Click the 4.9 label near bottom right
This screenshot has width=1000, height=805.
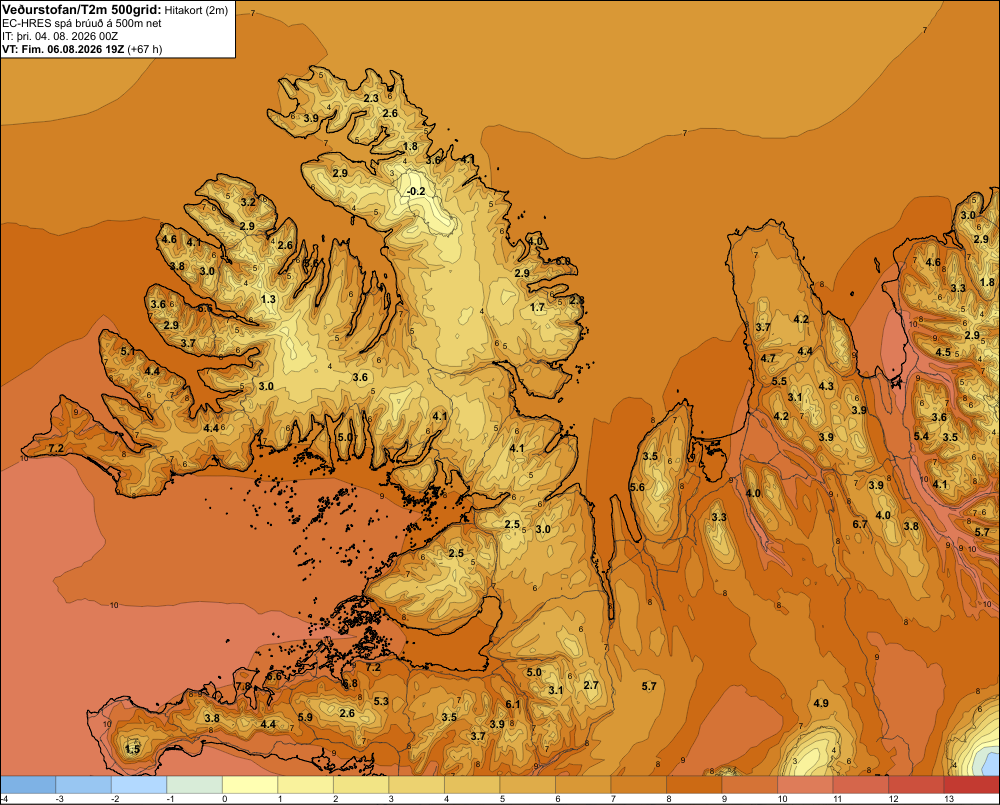click(821, 703)
